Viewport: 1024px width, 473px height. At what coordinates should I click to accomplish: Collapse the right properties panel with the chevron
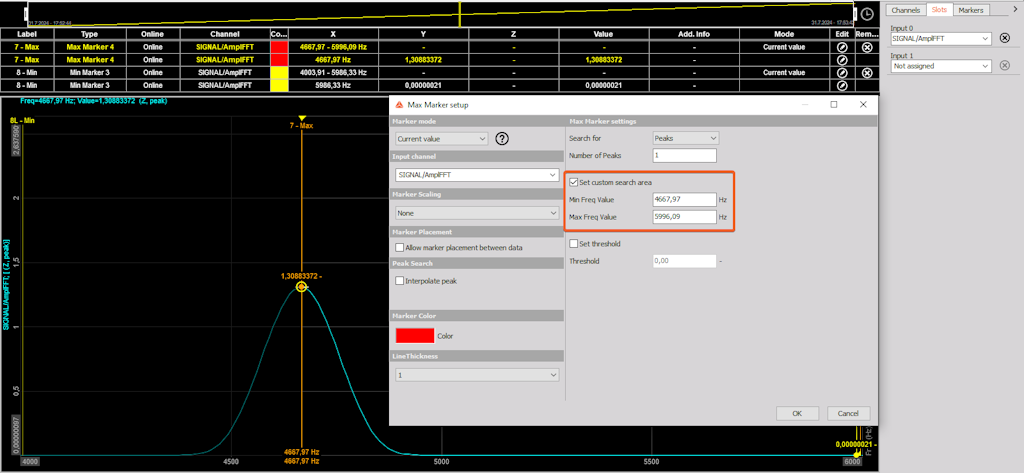coord(1014,8)
